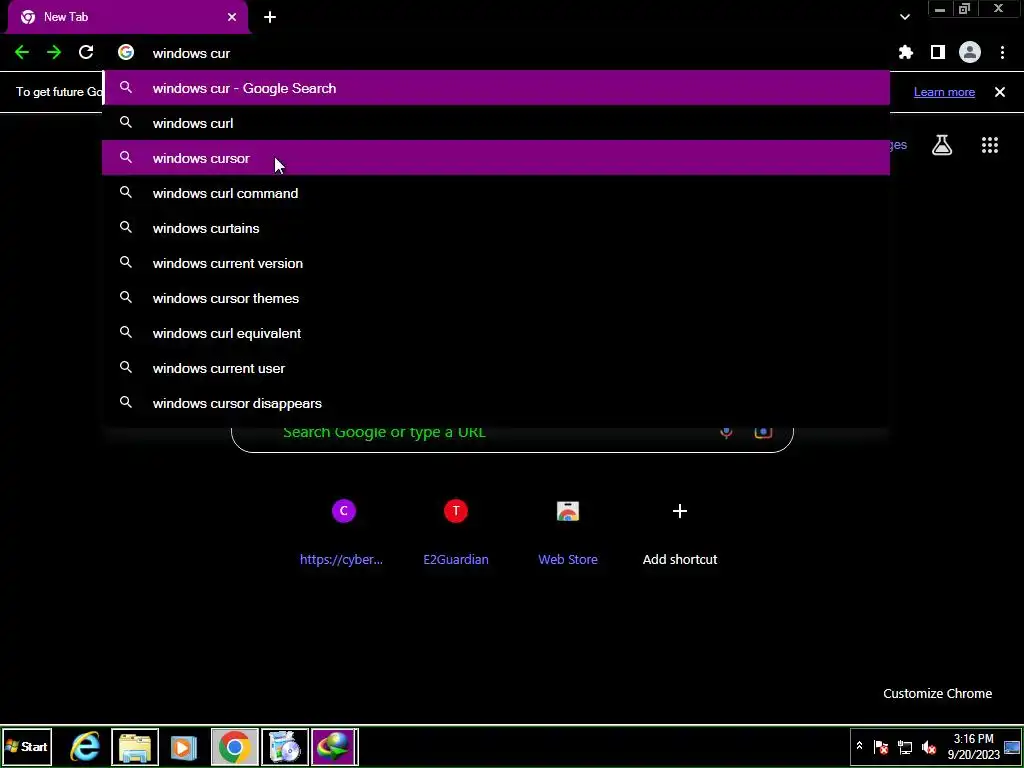
Task: Open the Google apps grid
Action: coord(990,145)
